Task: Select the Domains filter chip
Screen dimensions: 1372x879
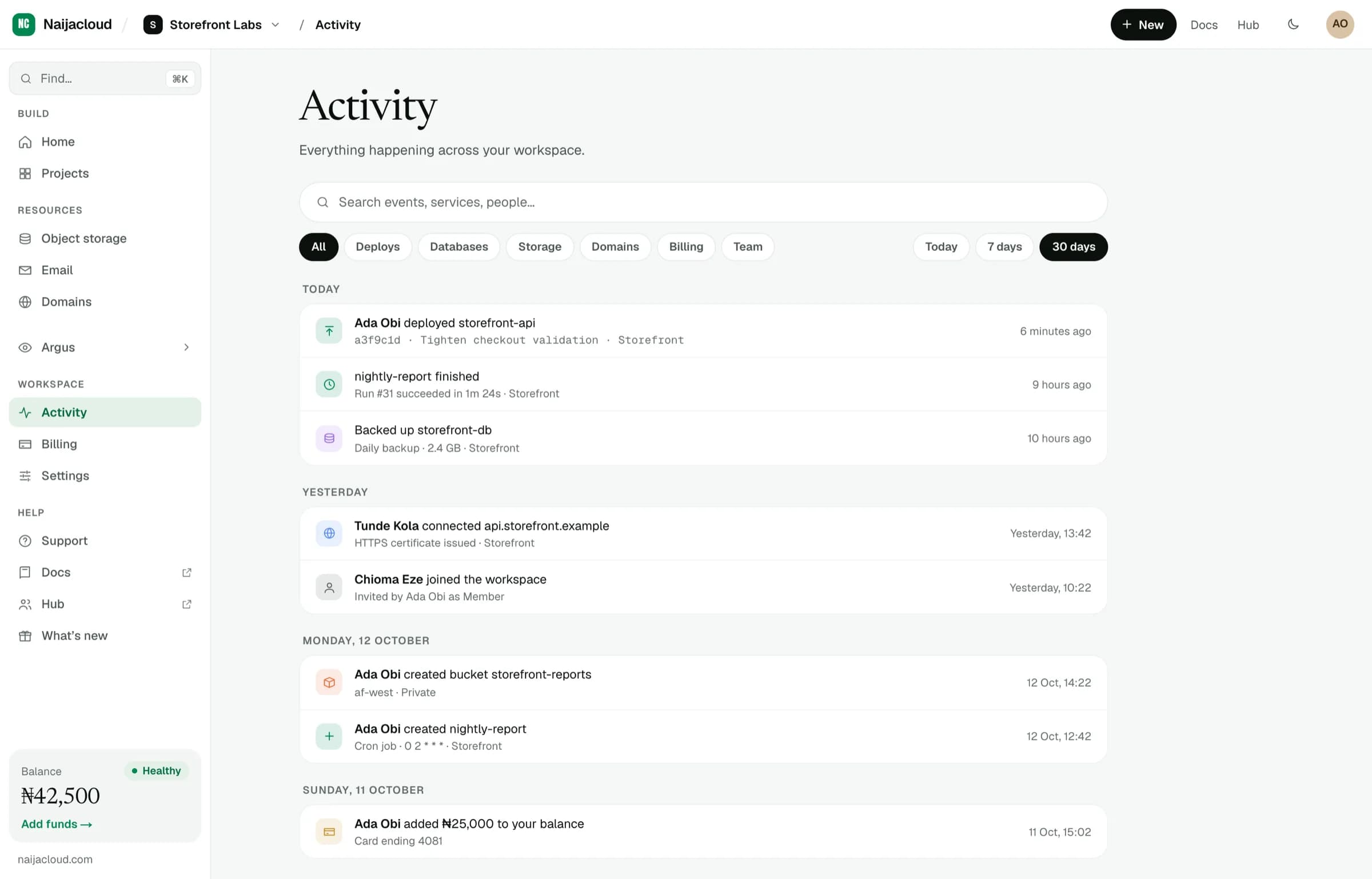Action: pos(615,247)
